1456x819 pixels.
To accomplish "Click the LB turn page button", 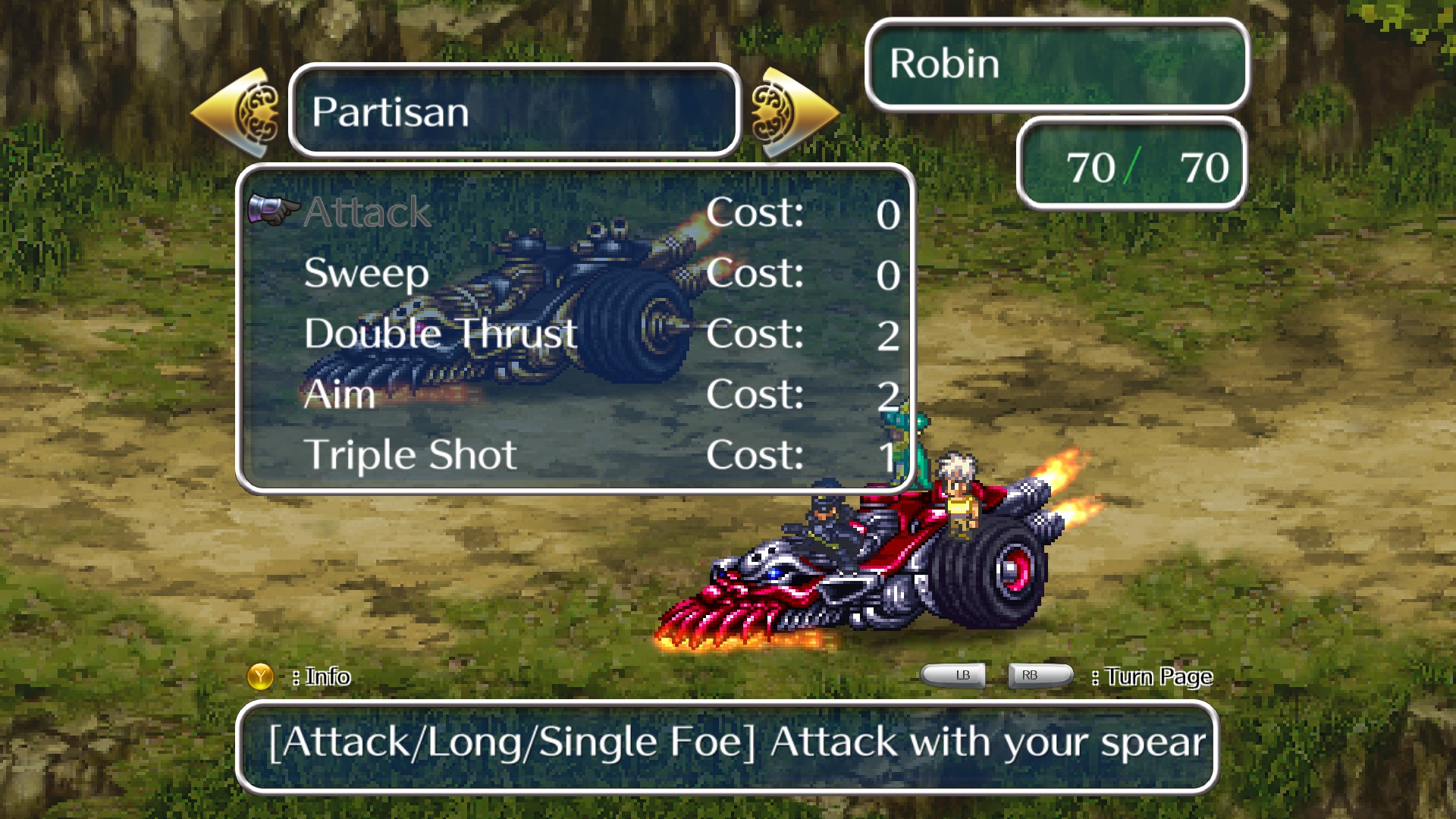I will [953, 675].
